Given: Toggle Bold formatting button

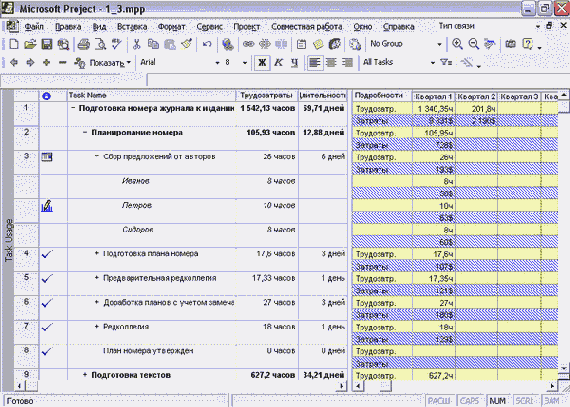Looking at the screenshot, I should pyautogui.click(x=262, y=63).
